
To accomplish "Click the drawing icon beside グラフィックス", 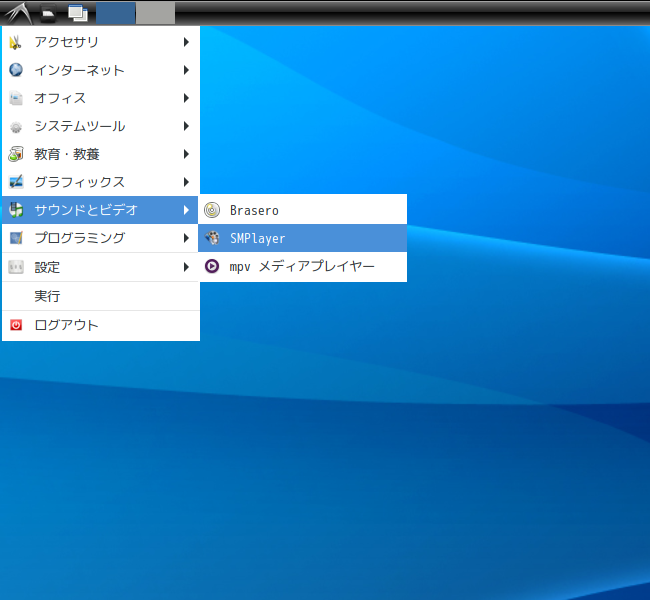I will [16, 182].
